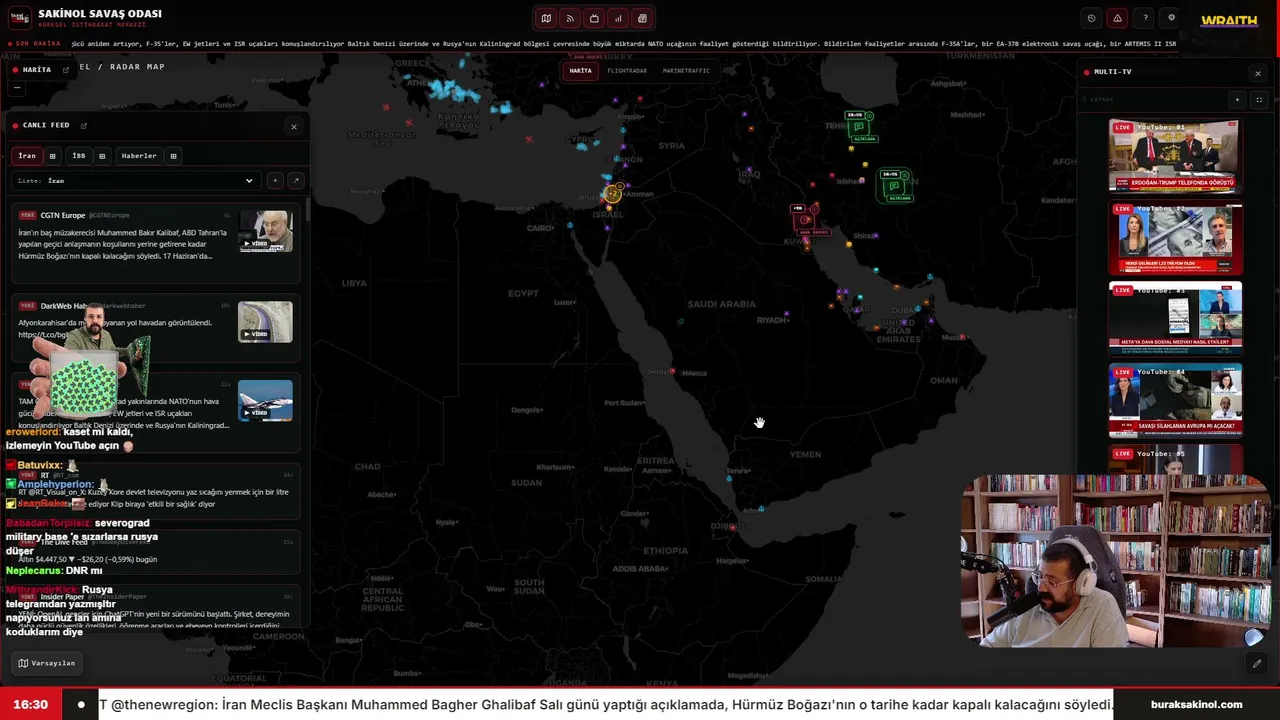Play the DarkWeb Haber post video thumbnail
The width and height of the screenshot is (1280, 720).
(265, 322)
